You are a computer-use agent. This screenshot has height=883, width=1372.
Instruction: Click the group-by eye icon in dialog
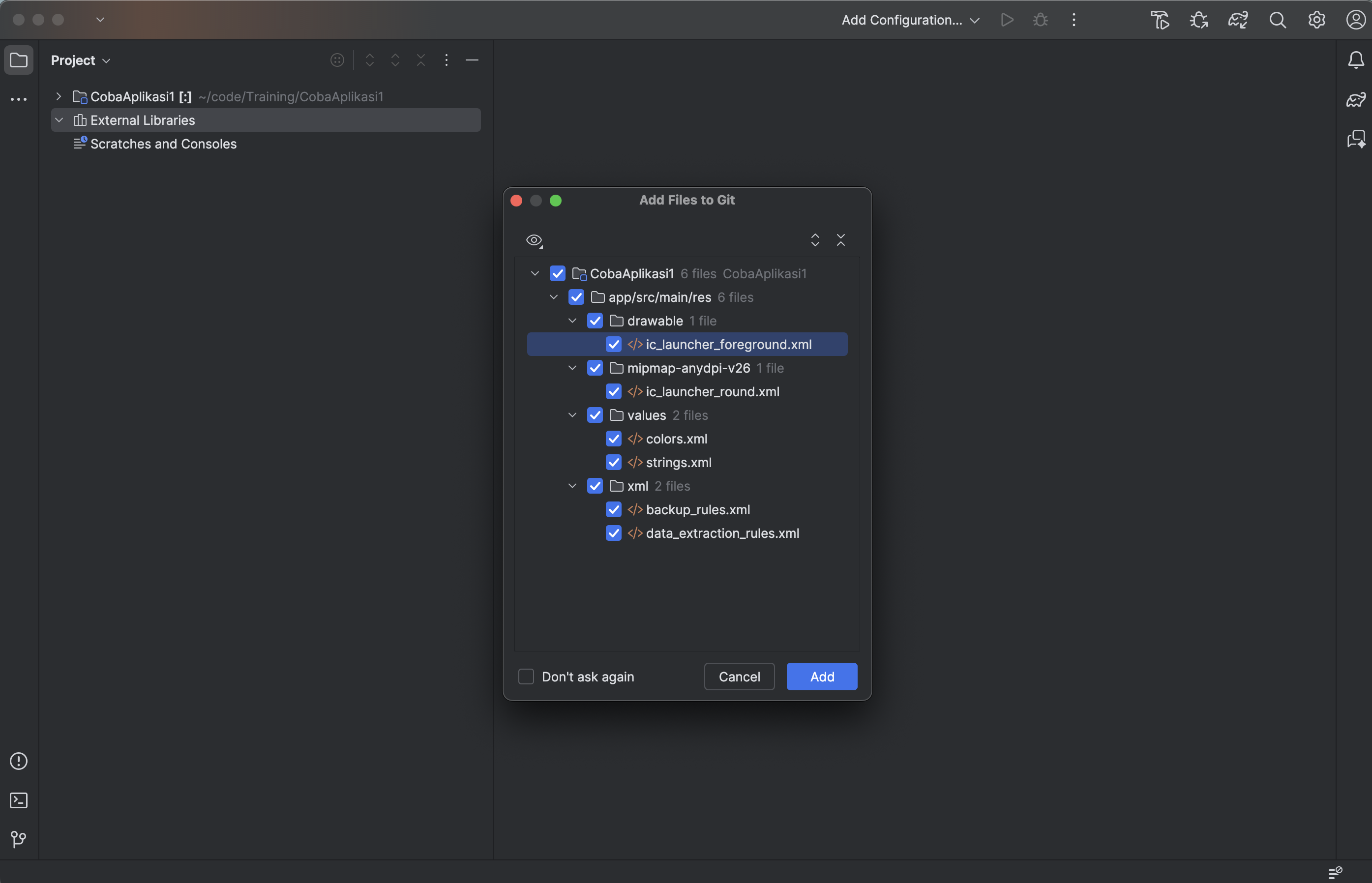point(534,240)
